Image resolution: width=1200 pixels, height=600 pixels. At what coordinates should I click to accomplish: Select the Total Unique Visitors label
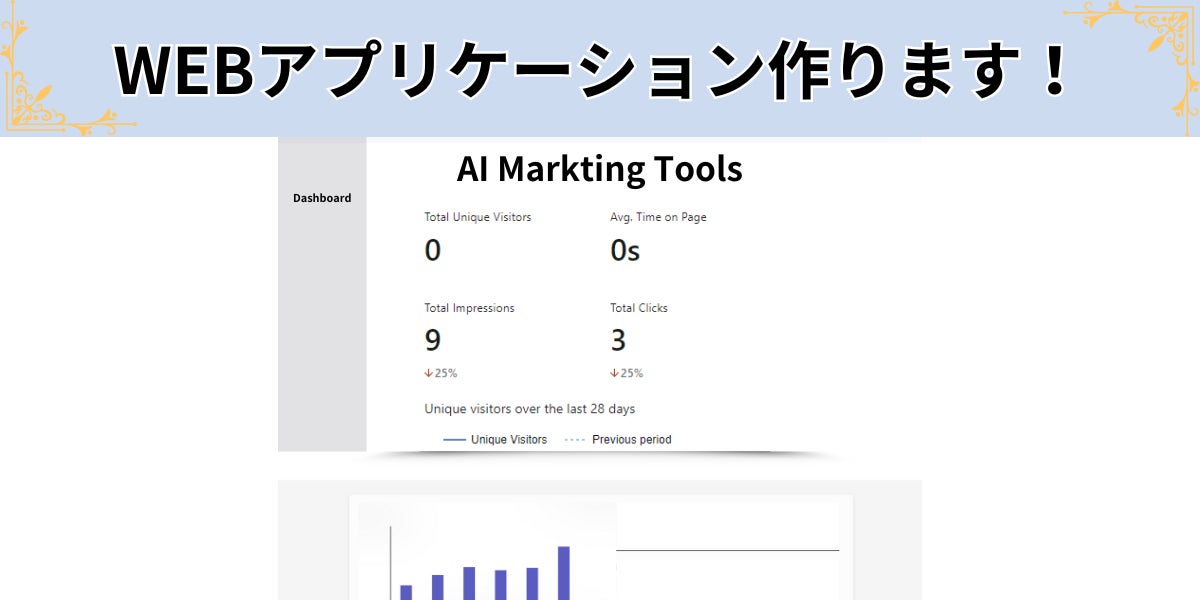click(x=477, y=217)
